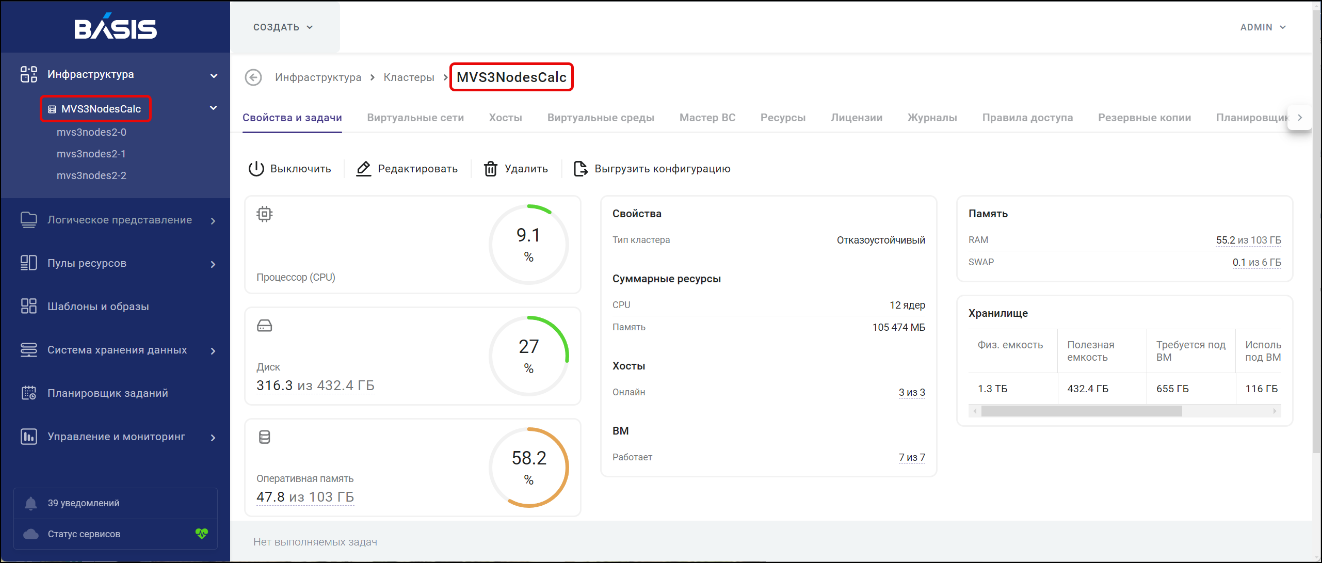Click the back arrow icon in breadcrumb
1322x563 pixels.
[x=254, y=78]
